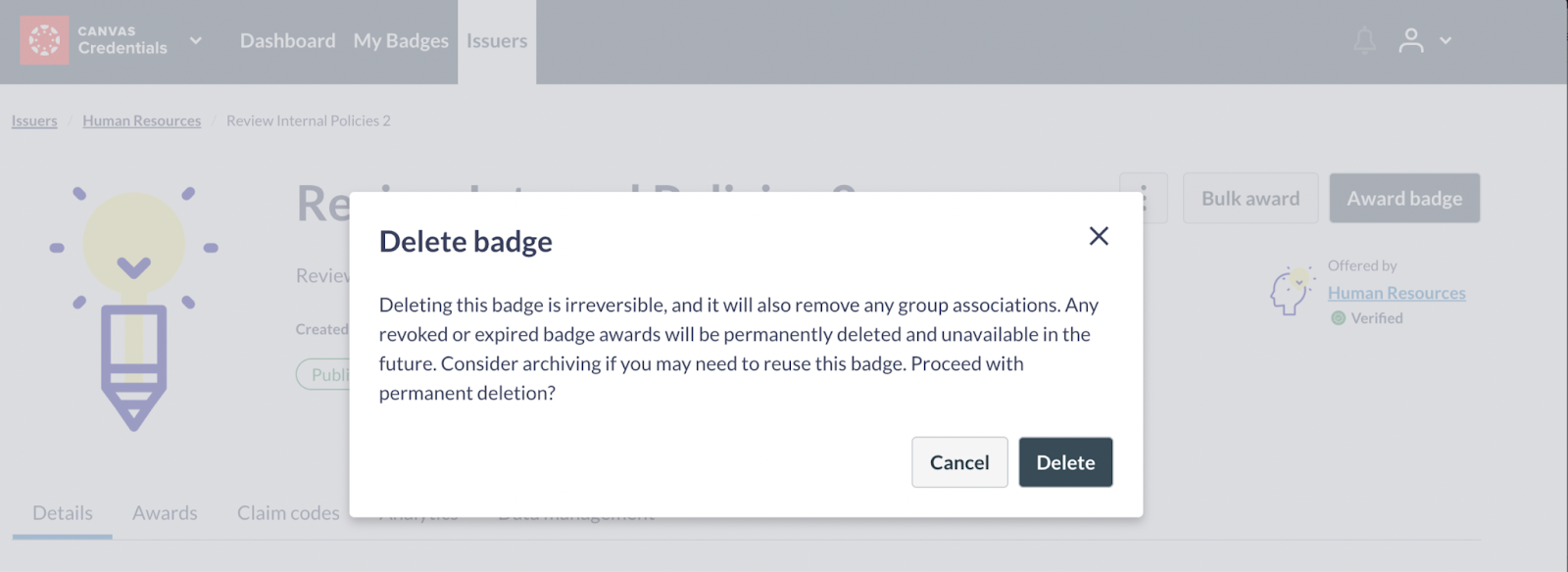Image resolution: width=1568 pixels, height=572 pixels.
Task: Close the Delete badge dialog with X
Action: 1099,236
